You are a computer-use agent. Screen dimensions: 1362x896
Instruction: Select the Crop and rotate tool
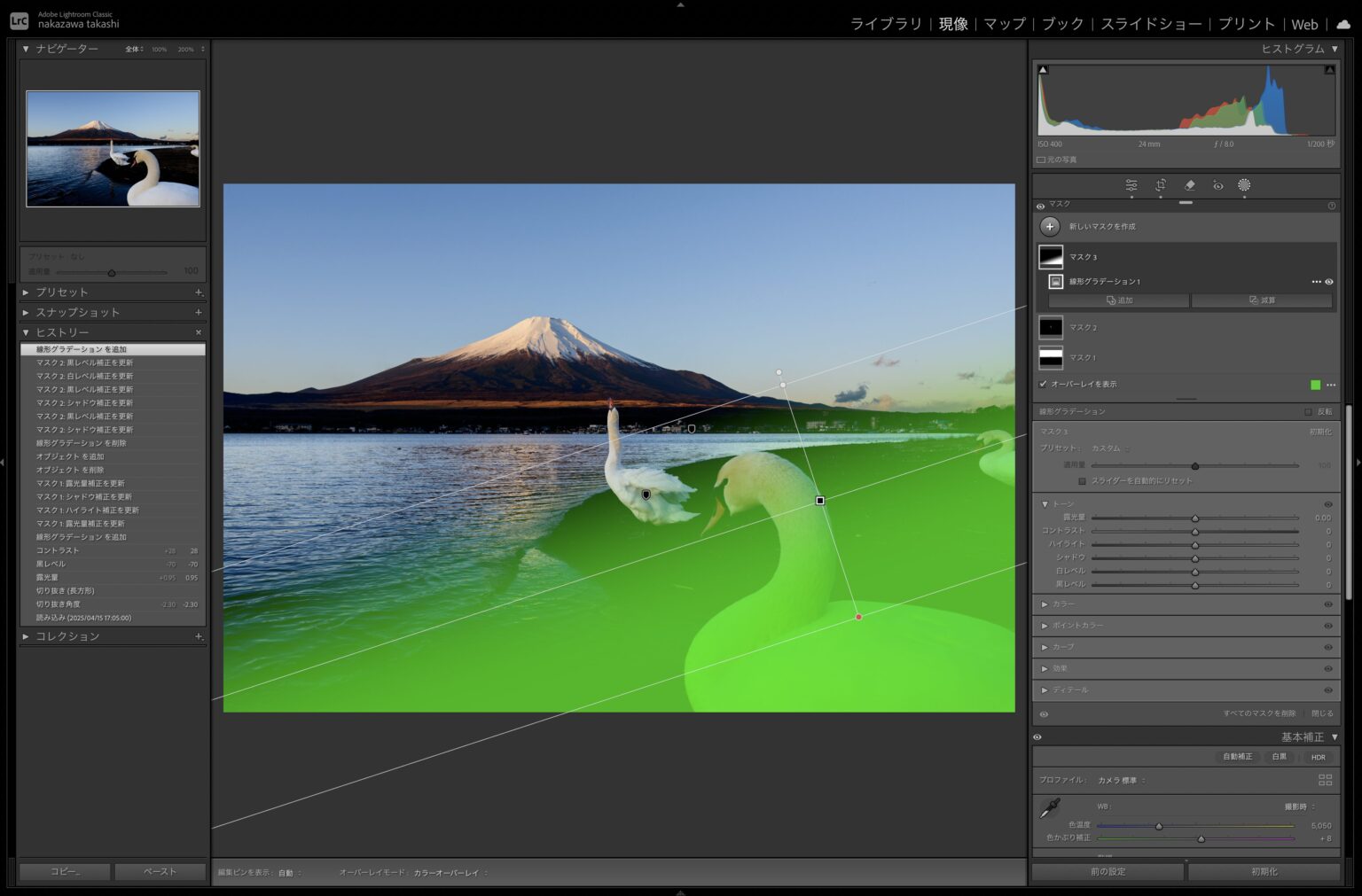1161,185
